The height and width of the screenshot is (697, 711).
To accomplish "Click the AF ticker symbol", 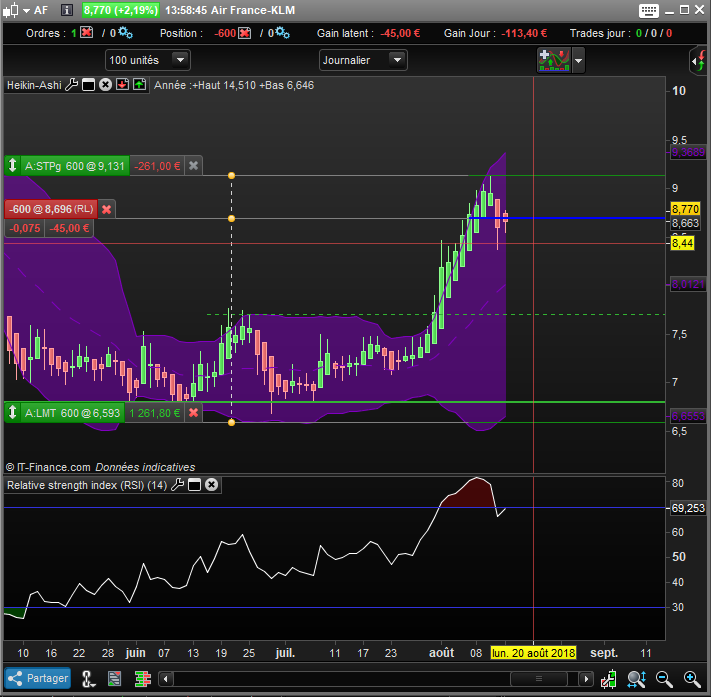I will [41, 10].
